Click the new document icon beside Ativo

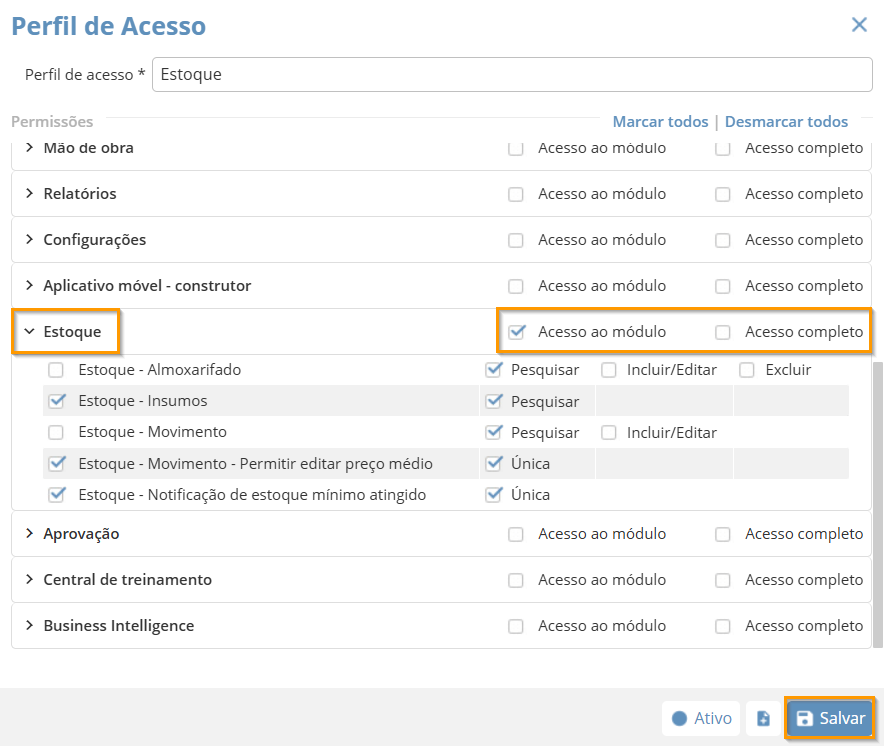(763, 718)
